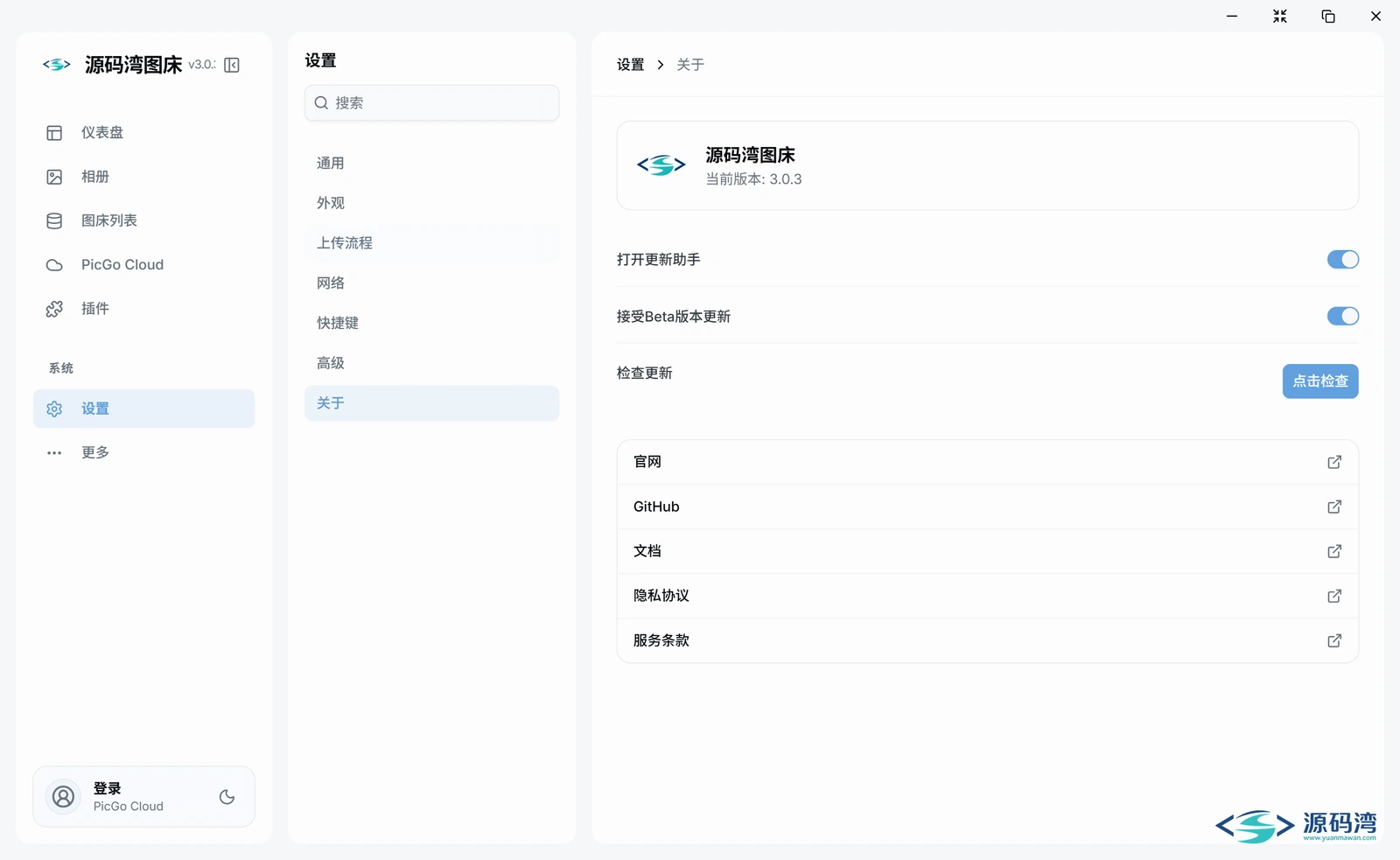1400x860 pixels.
Task: Open the GitHub link row
Action: pos(987,507)
